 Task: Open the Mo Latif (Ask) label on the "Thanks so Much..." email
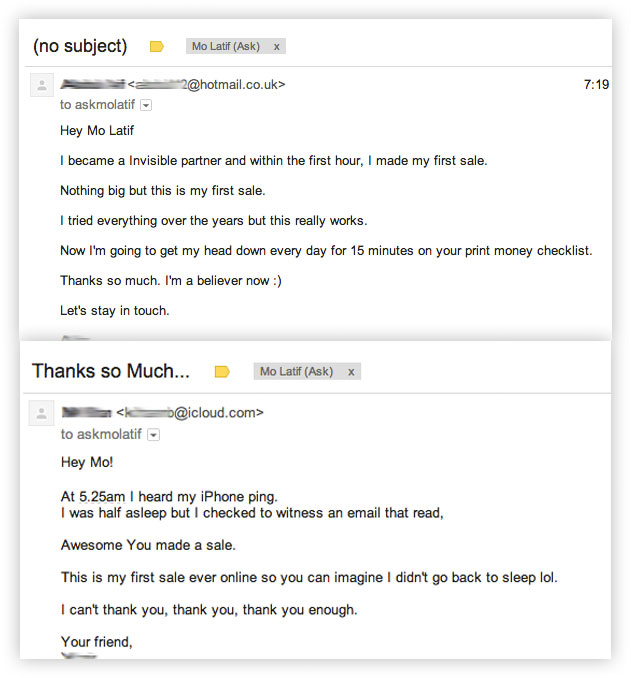click(x=296, y=371)
